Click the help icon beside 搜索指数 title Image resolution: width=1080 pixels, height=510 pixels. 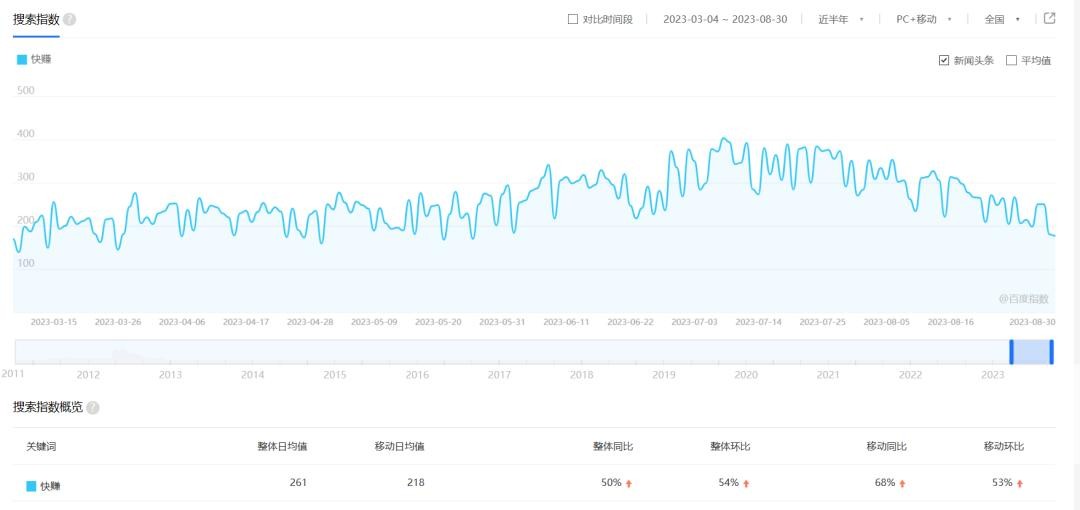[69, 19]
